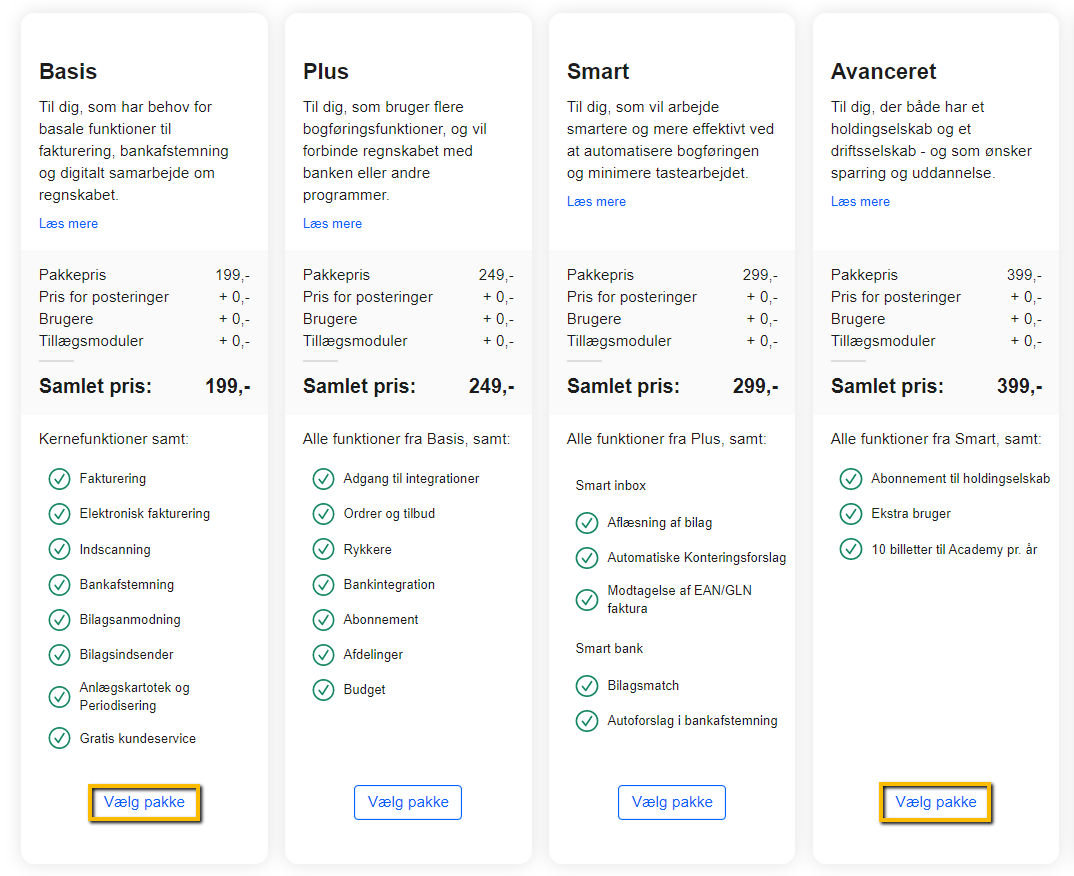
Task: Choose the Avanceret package Vælg pakke button
Action: [936, 802]
